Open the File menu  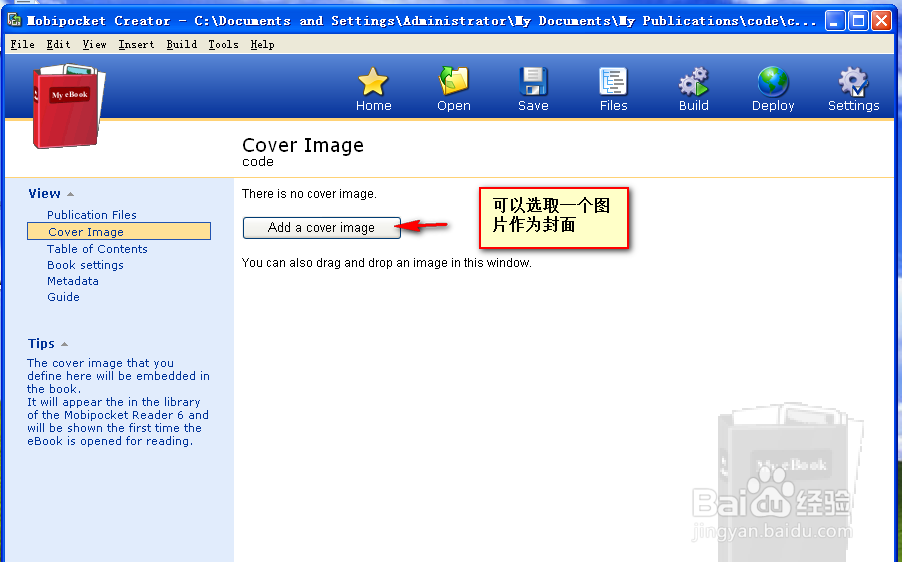click(22, 44)
